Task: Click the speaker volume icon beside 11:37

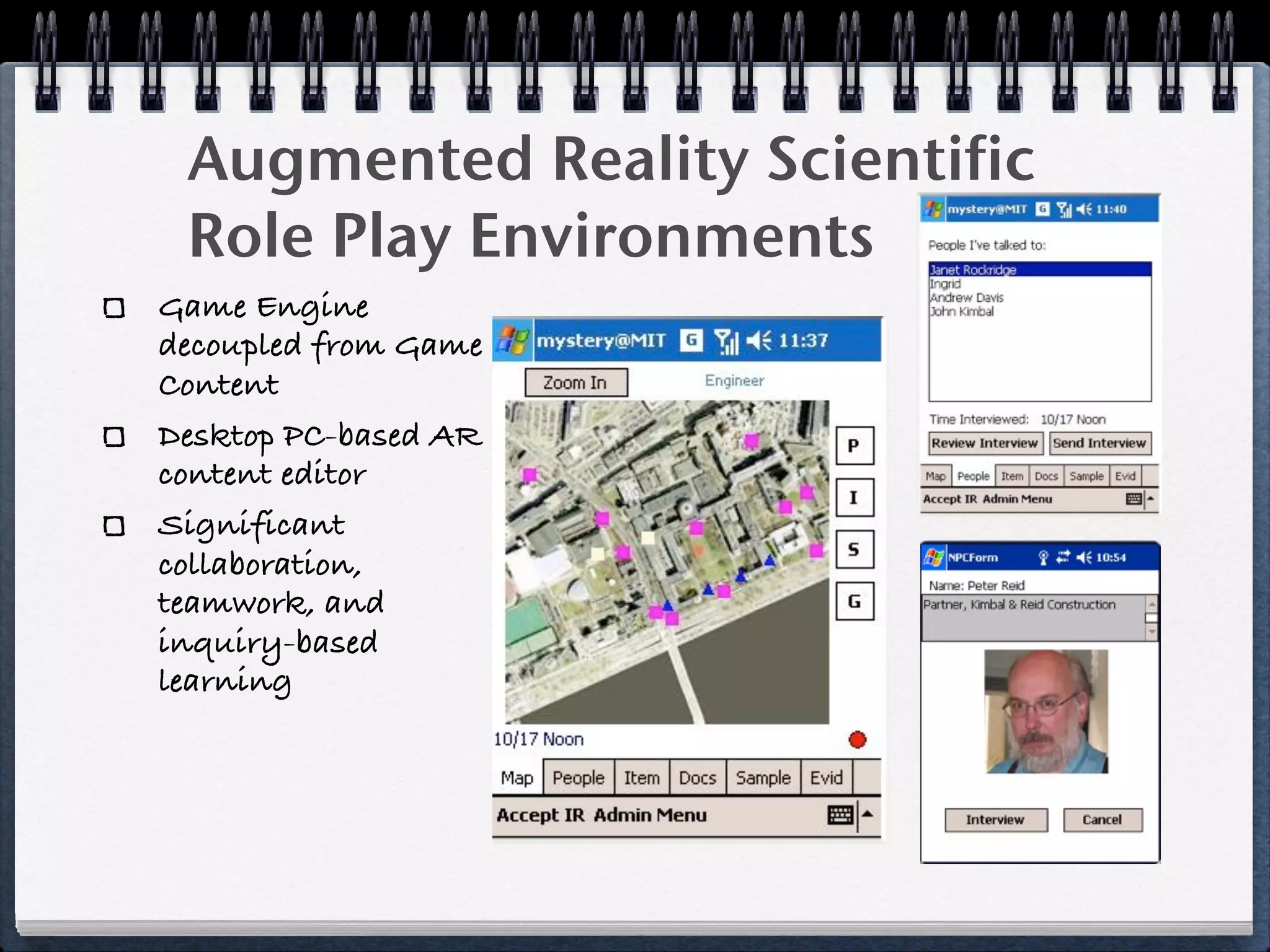Action: [758, 340]
